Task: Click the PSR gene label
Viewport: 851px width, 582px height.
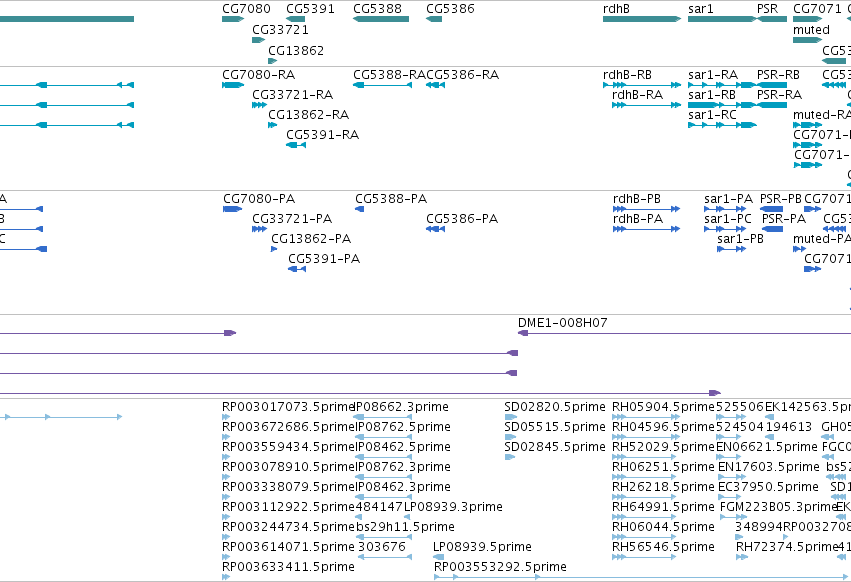Action: (767, 9)
